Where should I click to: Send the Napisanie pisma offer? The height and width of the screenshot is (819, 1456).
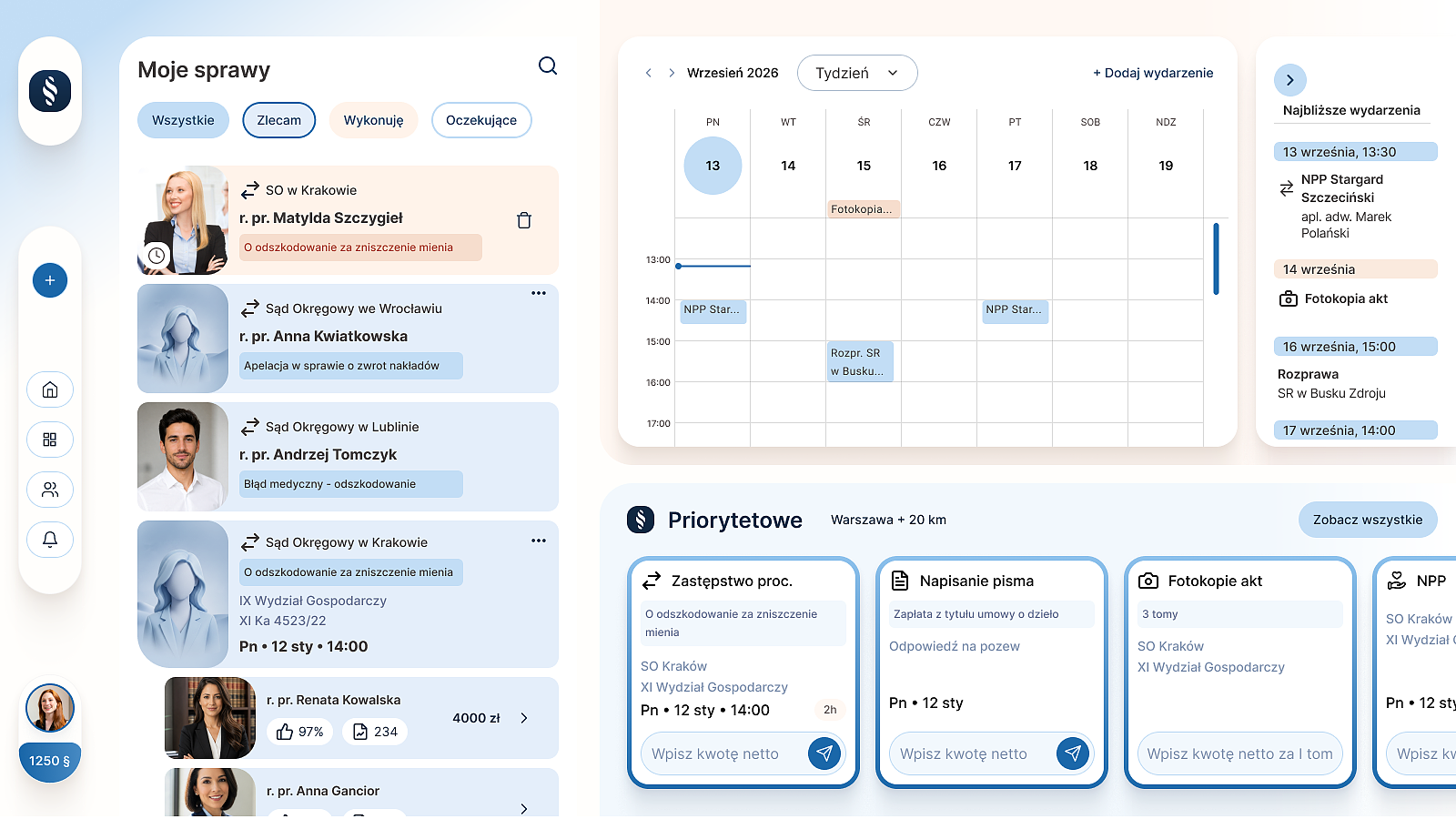(x=1073, y=753)
